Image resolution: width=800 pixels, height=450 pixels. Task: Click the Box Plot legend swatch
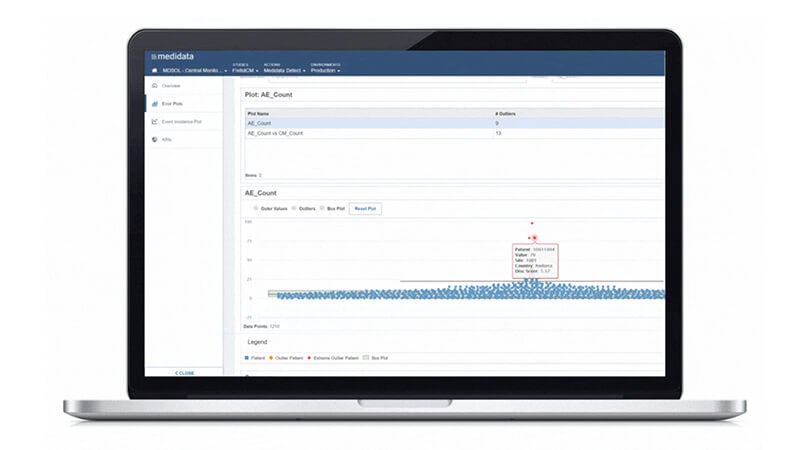click(x=365, y=358)
